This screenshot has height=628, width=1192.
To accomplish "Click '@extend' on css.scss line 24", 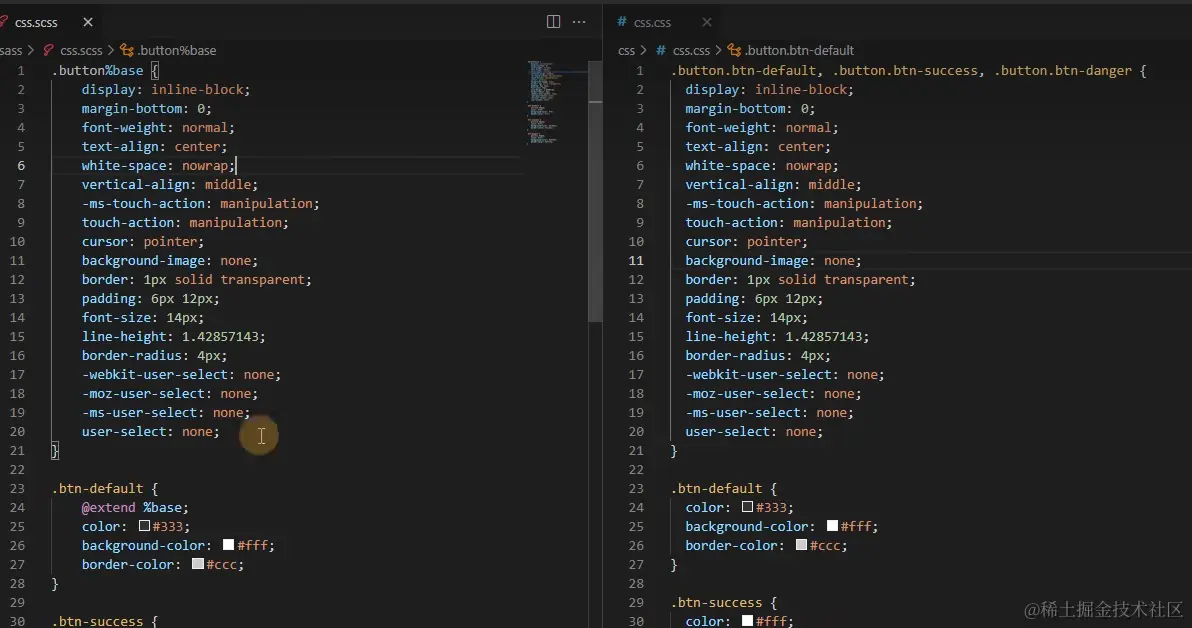I will click(x=109, y=507).
